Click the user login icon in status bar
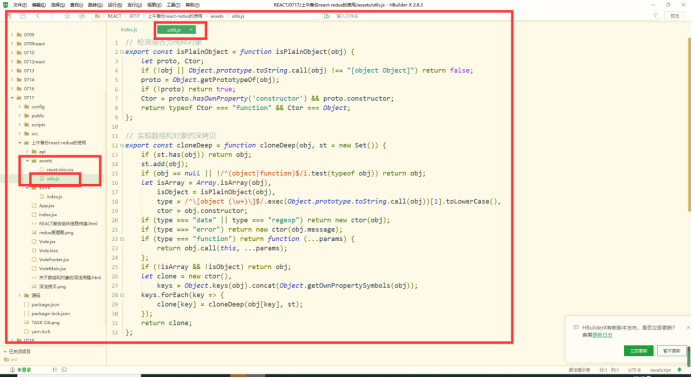The width and height of the screenshot is (692, 378). pos(12,370)
